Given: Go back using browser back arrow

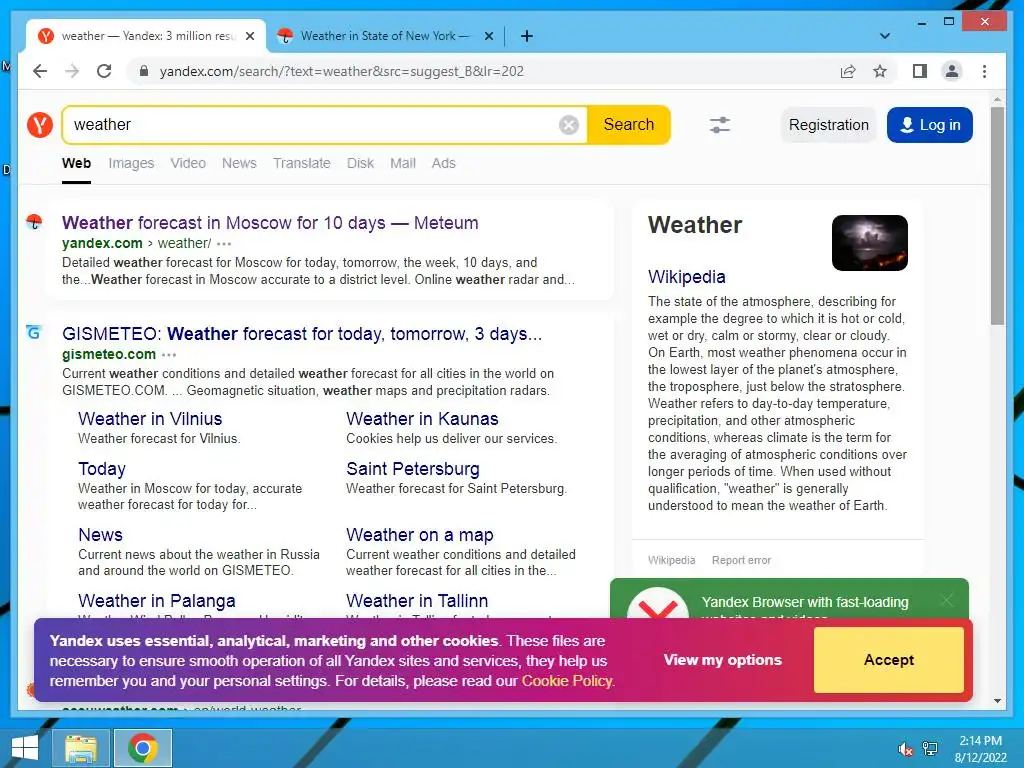Looking at the screenshot, I should [x=40, y=71].
